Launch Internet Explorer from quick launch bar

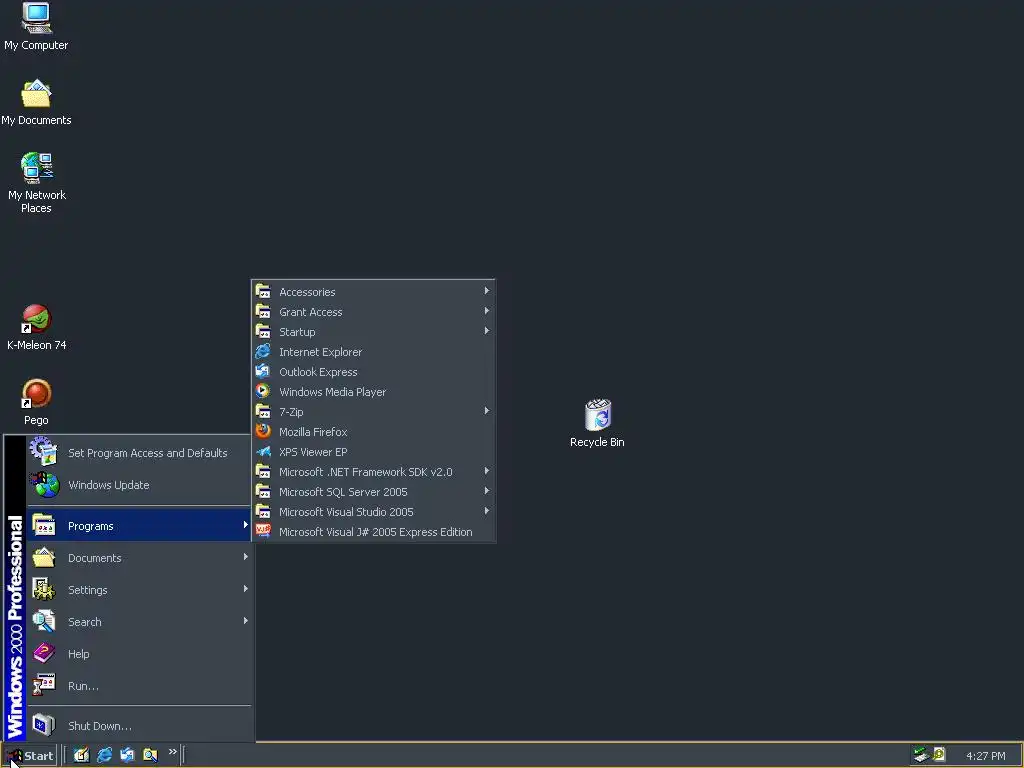tap(104, 755)
